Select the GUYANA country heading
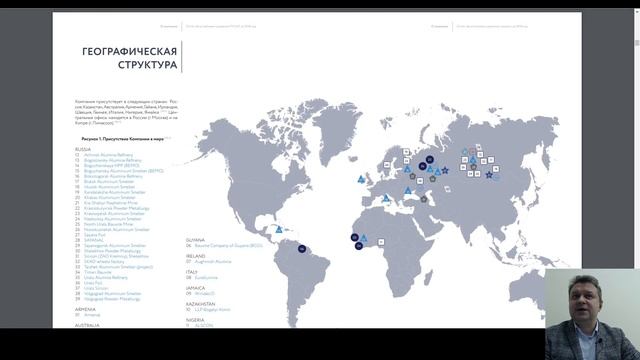The image size is (640, 360). (x=195, y=240)
